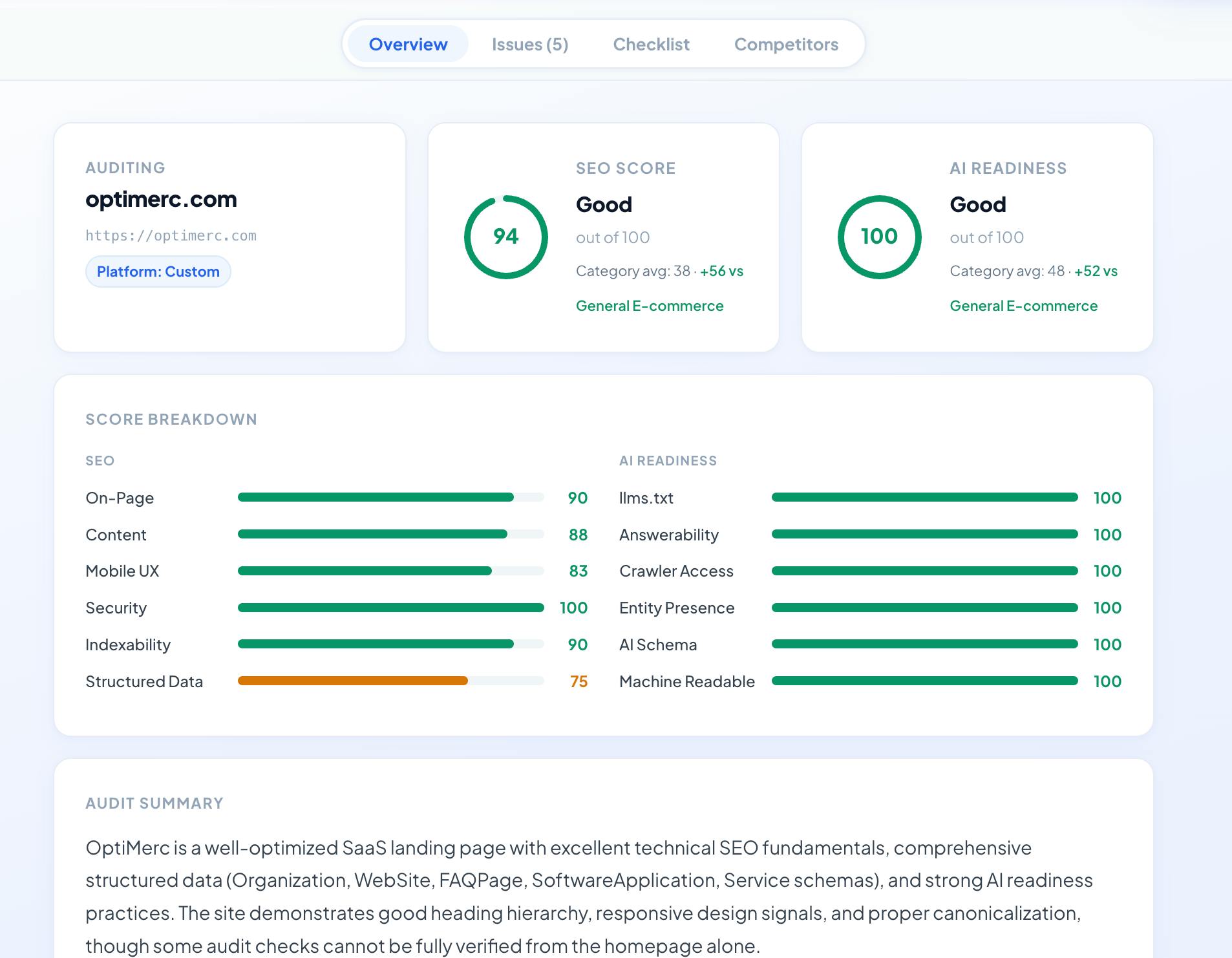Switch to the Overview tab

[408, 44]
